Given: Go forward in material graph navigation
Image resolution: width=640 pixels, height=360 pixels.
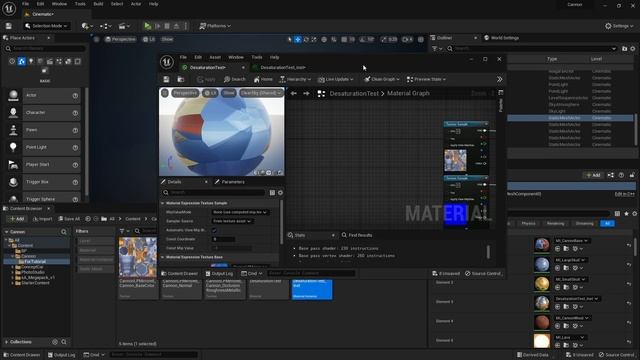Looking at the screenshot, I should click(306, 93).
